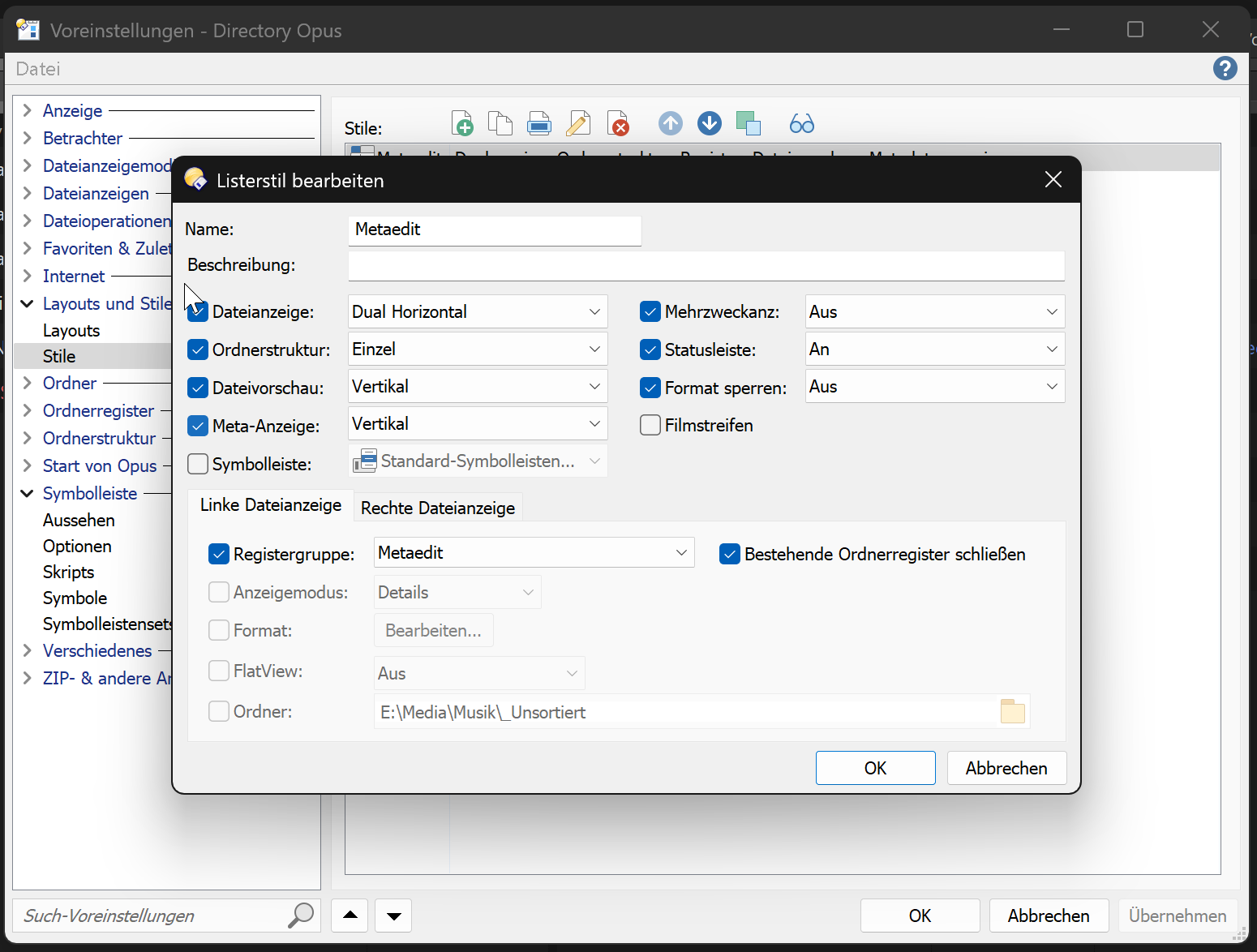
Task: Select Skripts under Symbolleiste
Action: tap(68, 572)
